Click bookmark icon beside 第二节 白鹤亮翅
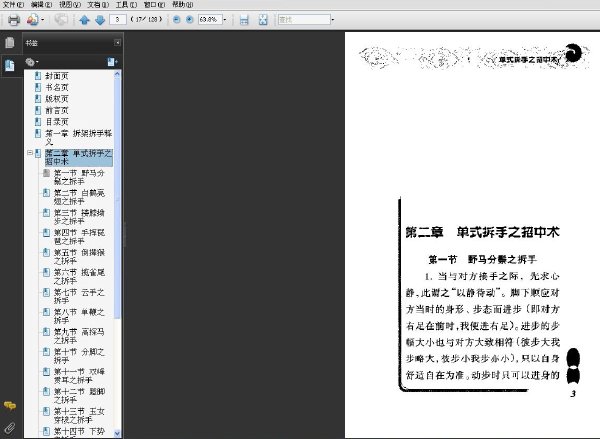Image resolution: width=600 pixels, height=439 pixels. coord(46,193)
